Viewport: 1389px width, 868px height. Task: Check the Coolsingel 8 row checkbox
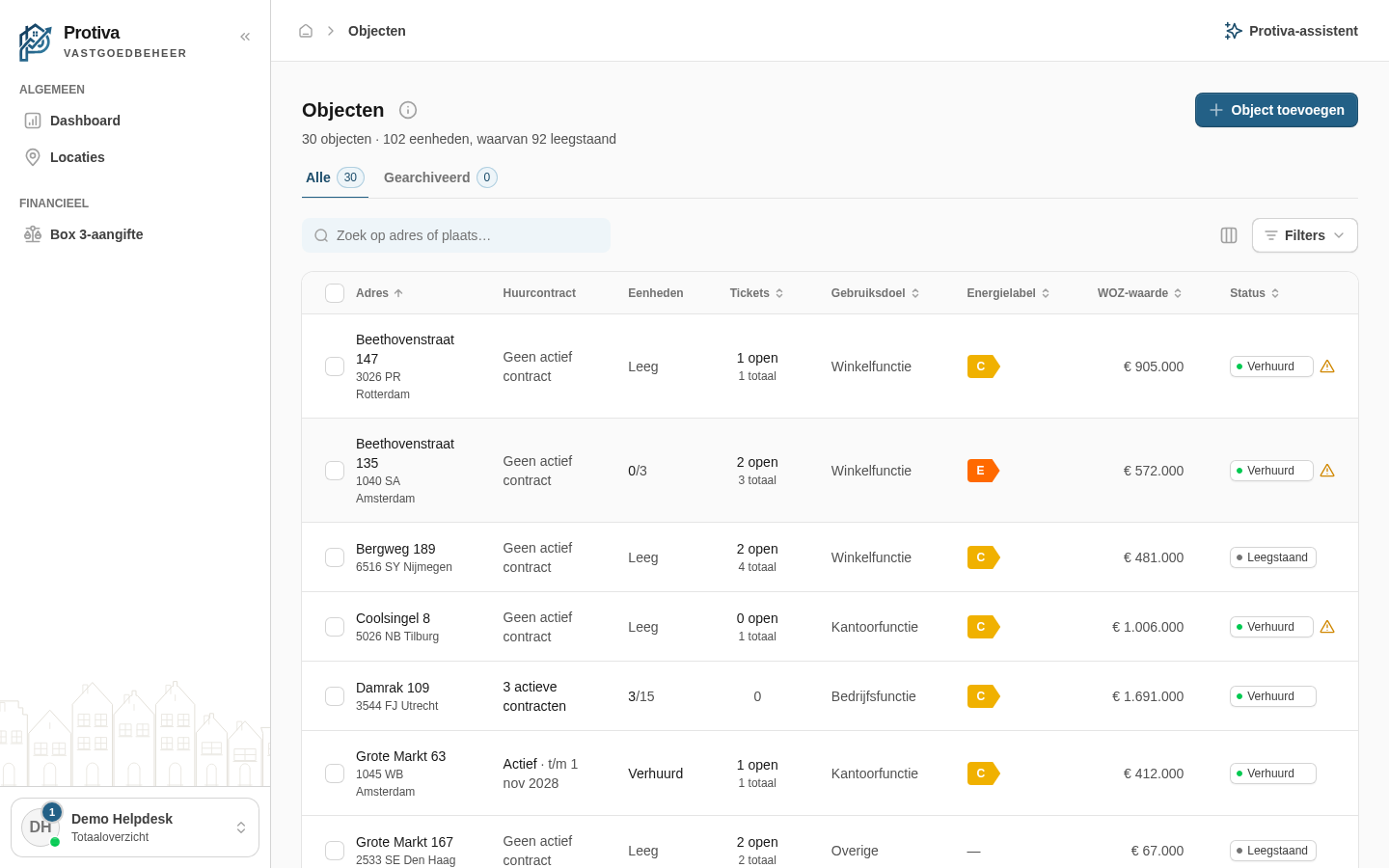(335, 627)
